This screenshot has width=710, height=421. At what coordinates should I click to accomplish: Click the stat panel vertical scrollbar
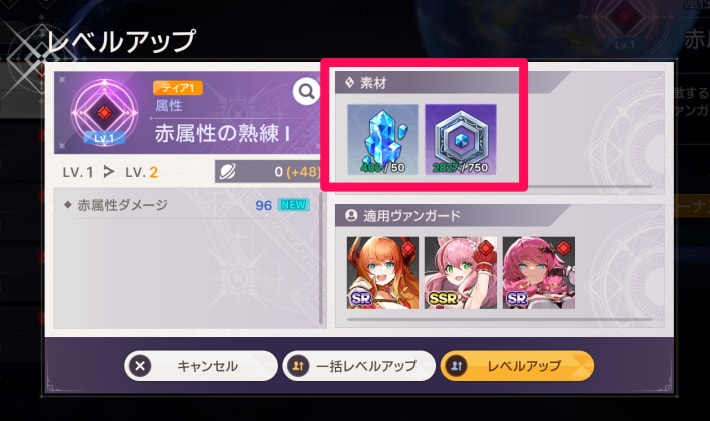point(321,258)
